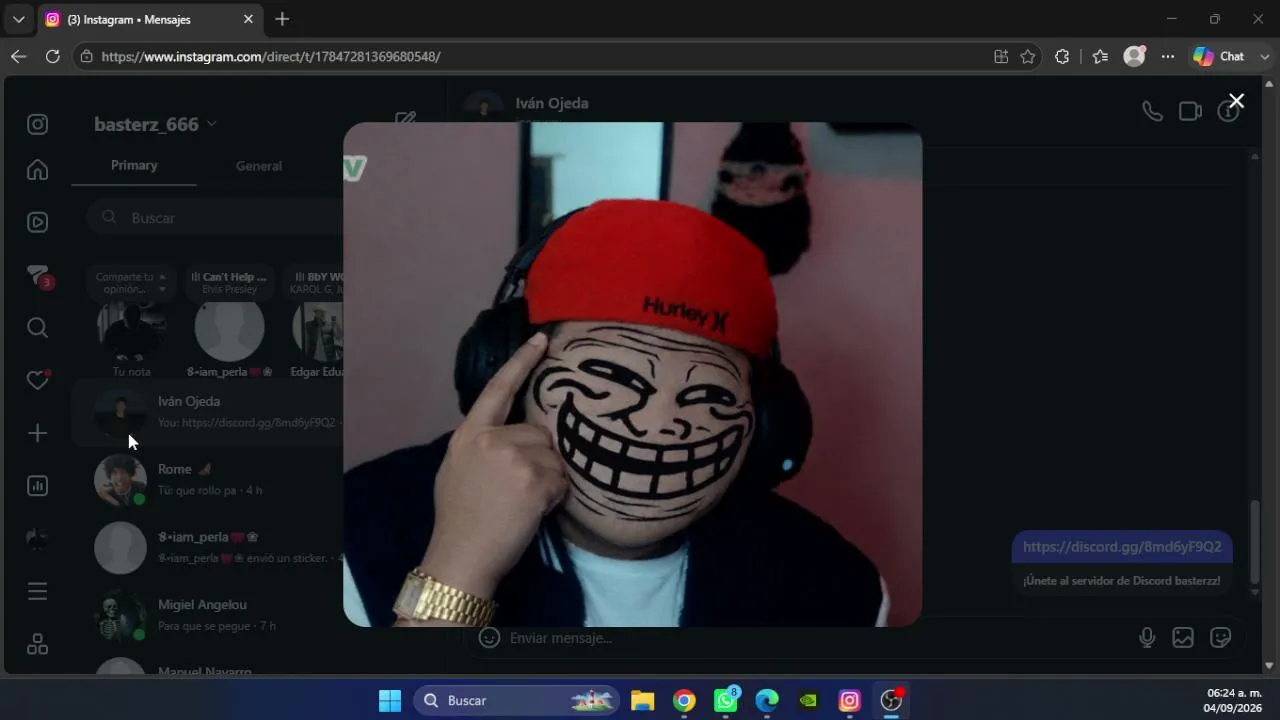Start video call camera icon
This screenshot has height=720, width=1280.
tap(1190, 111)
